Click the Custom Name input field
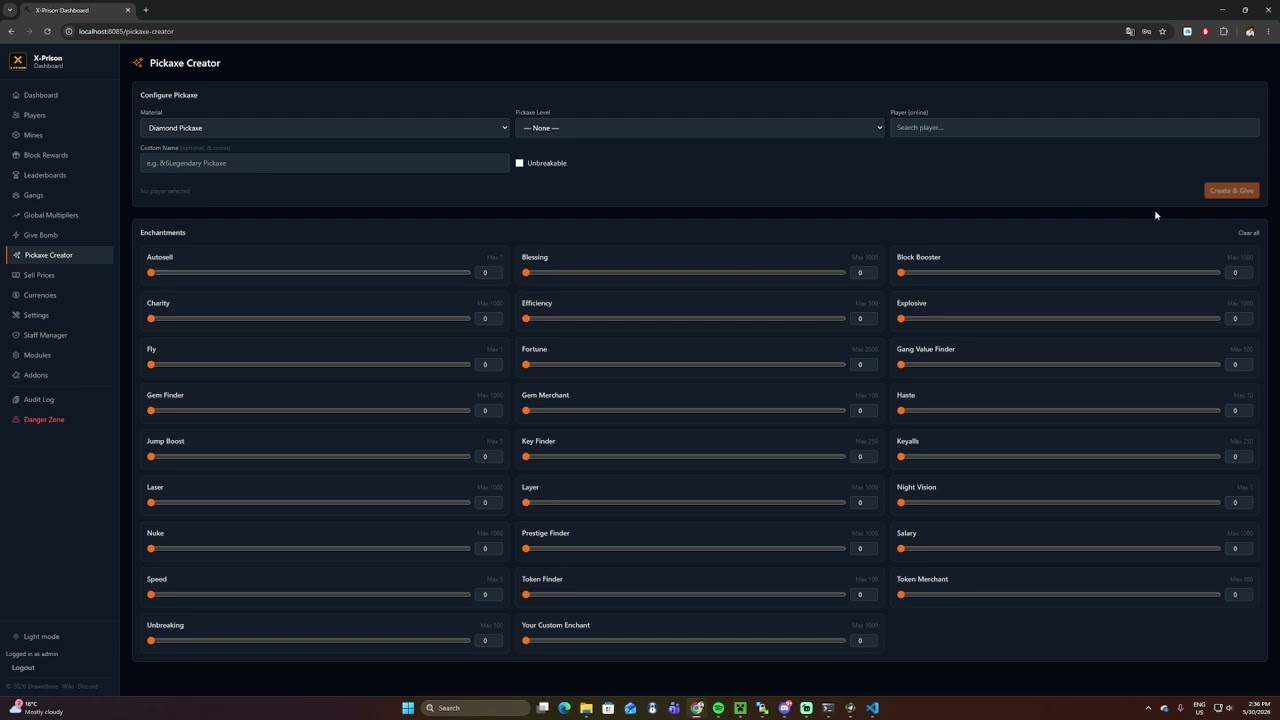This screenshot has width=1280, height=720. click(324, 163)
